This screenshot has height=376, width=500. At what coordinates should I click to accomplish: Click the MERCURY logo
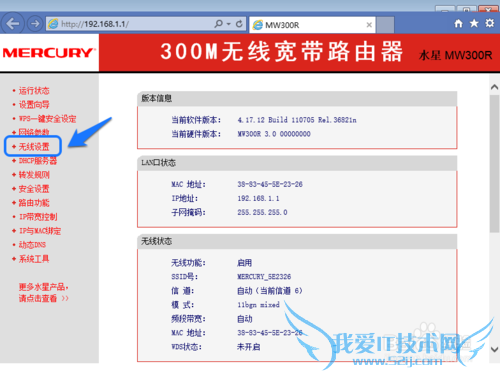pos(49,53)
